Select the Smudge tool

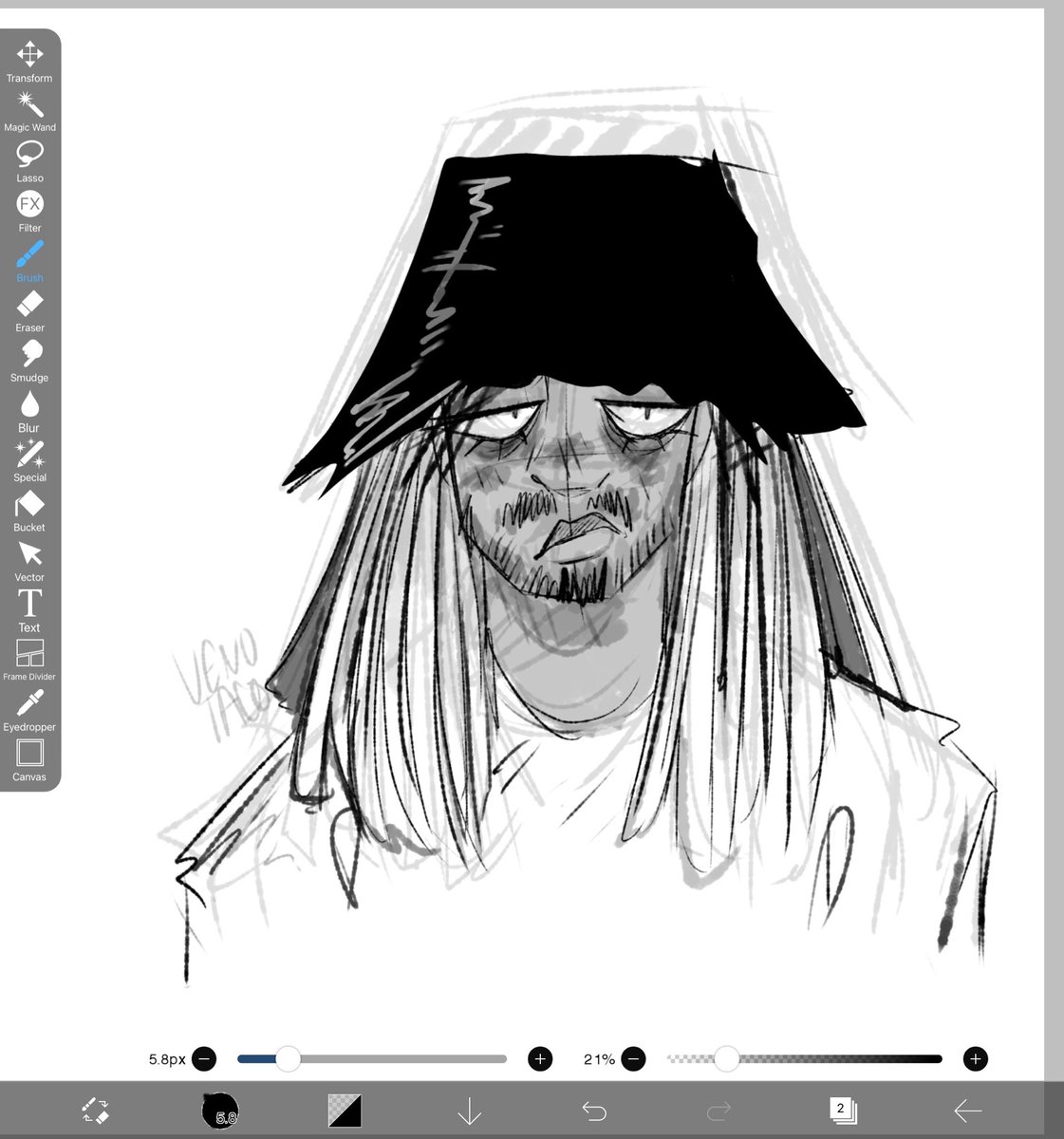29,362
